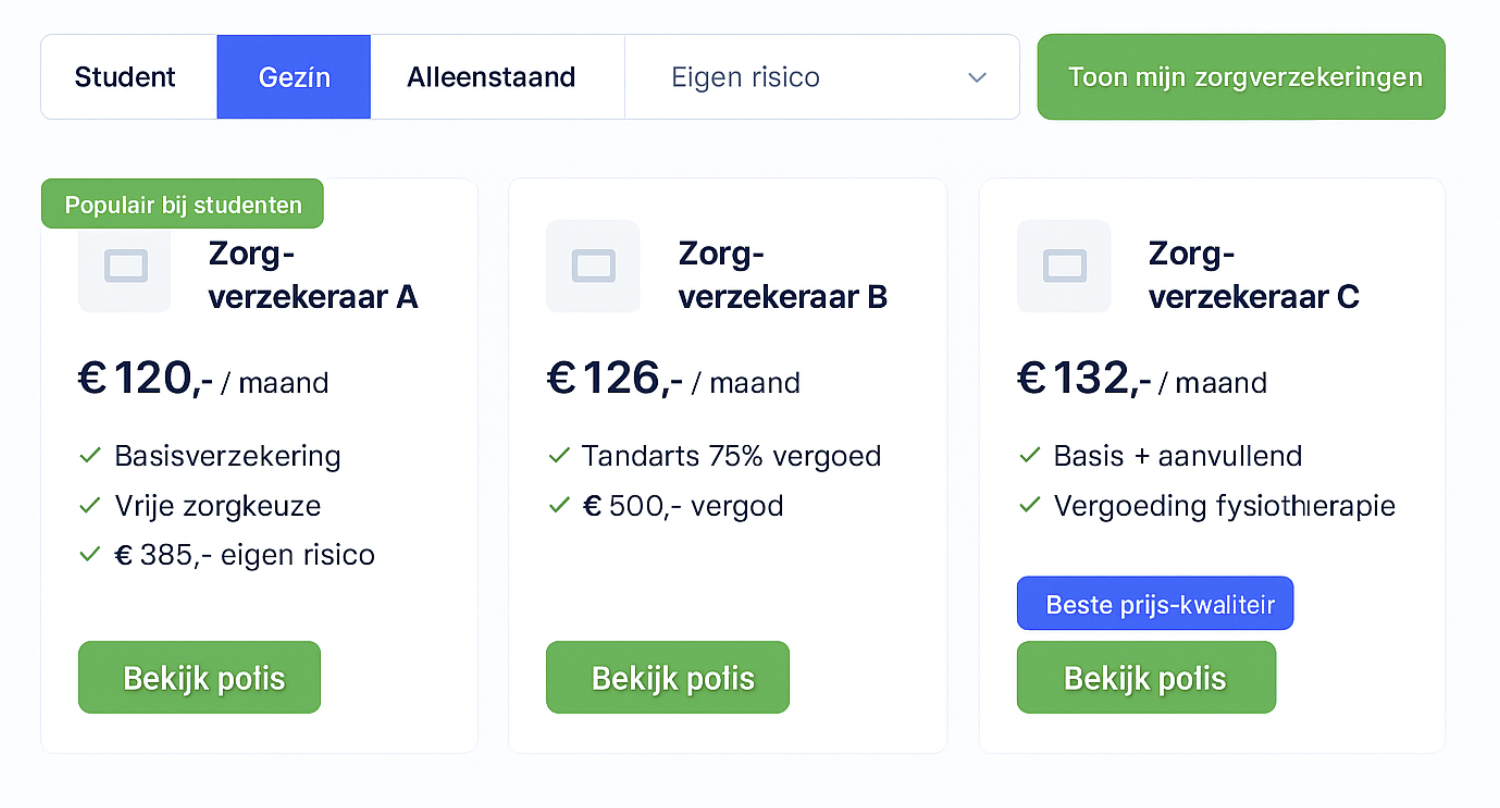The height and width of the screenshot is (808, 1500).
Task: Click the Zorgverzekeraar C logo icon
Action: (x=1063, y=266)
